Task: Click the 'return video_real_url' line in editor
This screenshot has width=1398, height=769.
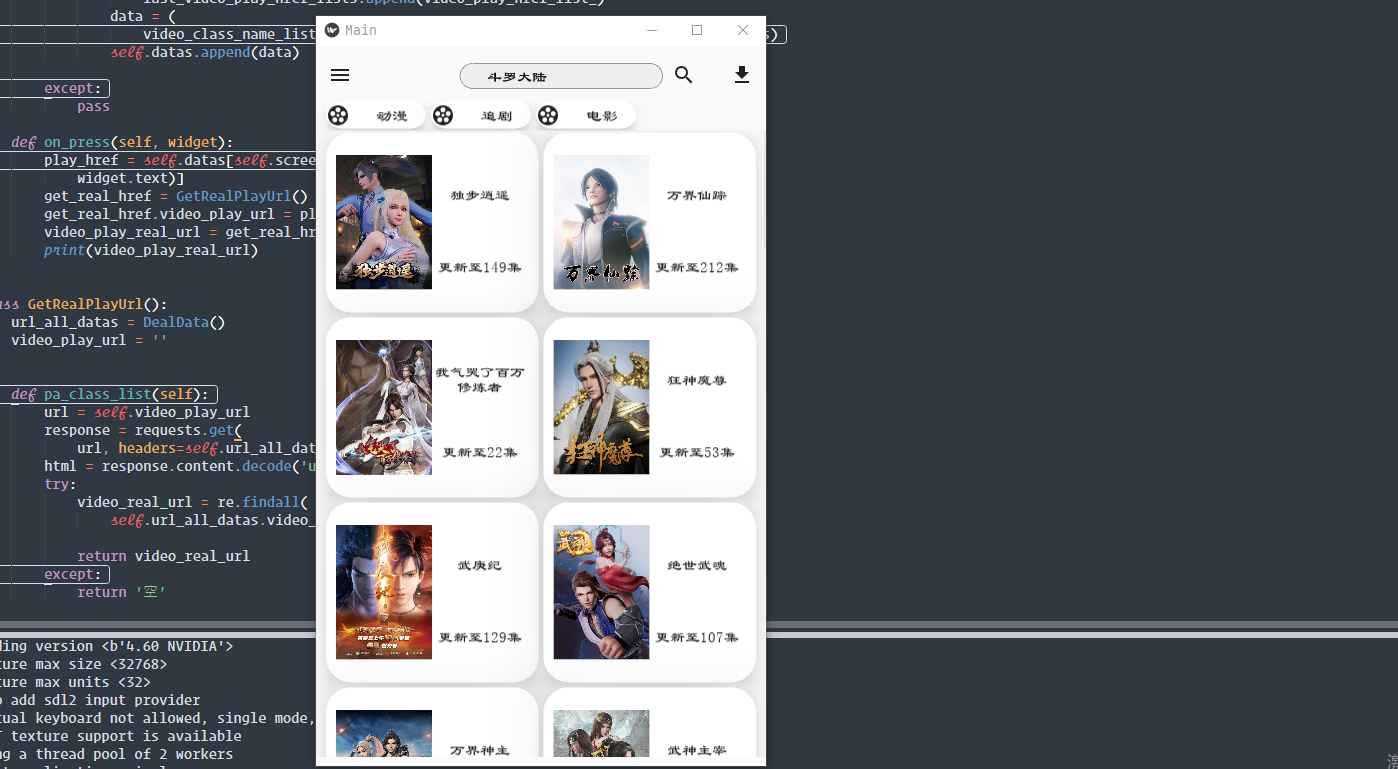Action: [x=163, y=556]
